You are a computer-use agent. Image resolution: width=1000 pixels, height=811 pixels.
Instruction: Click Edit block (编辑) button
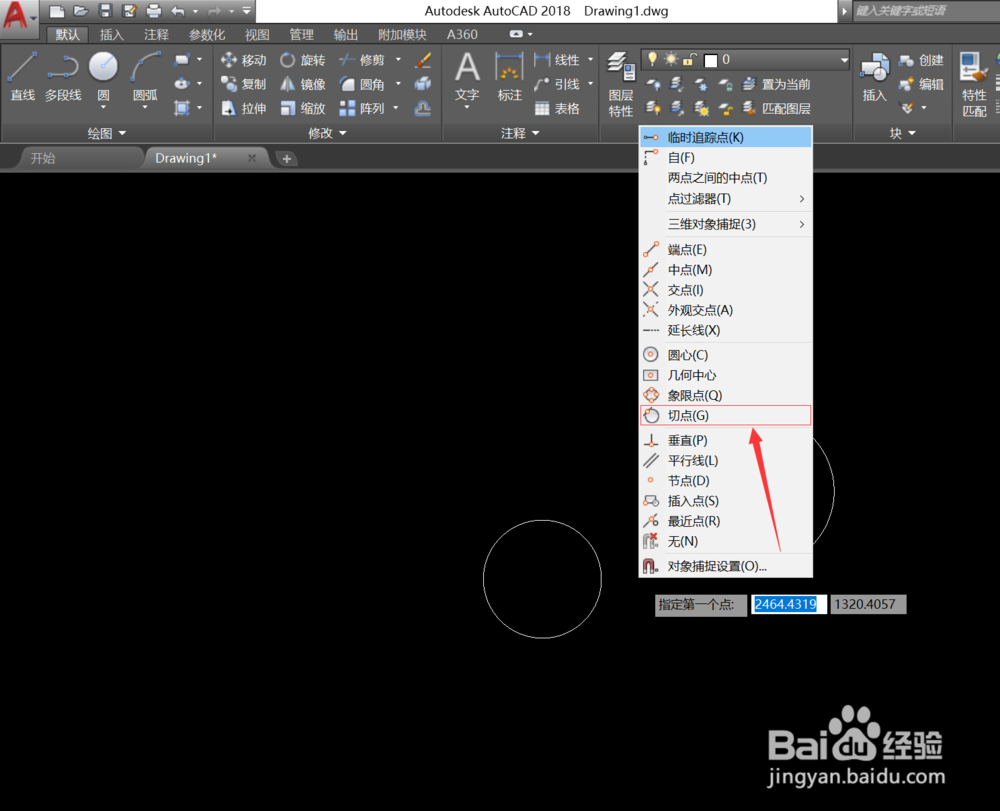tap(921, 84)
